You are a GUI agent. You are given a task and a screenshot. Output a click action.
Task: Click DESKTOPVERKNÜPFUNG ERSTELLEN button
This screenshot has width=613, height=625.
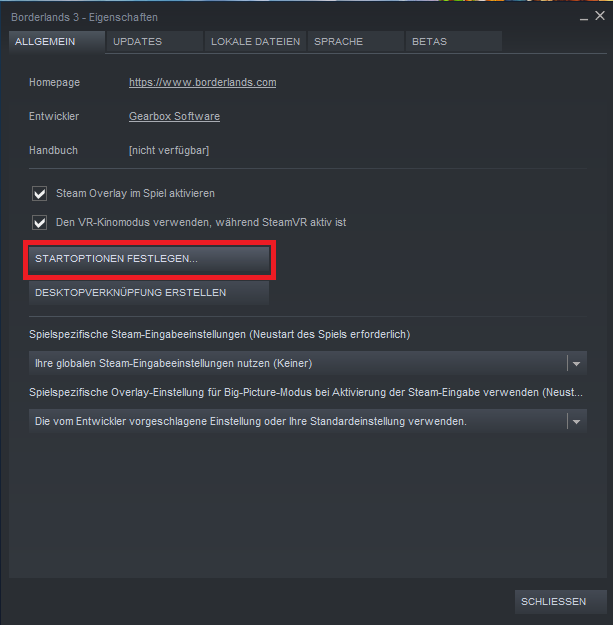(x=149, y=293)
